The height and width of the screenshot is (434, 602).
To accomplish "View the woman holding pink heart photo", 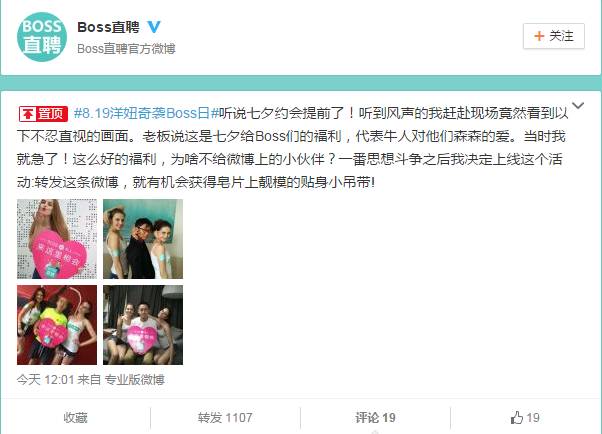I will click(57, 239).
